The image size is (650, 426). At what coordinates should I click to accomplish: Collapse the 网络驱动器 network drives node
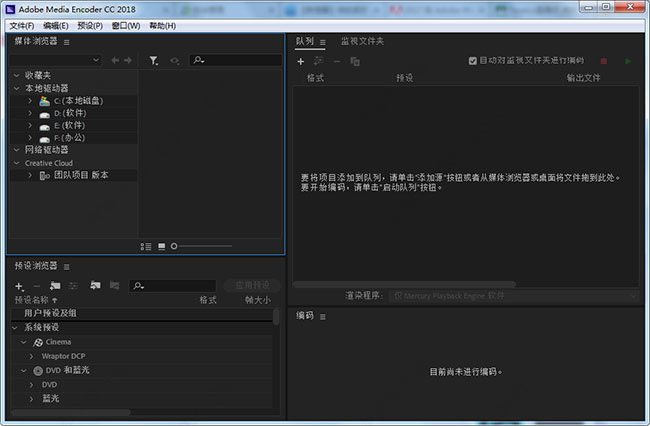pos(17,150)
